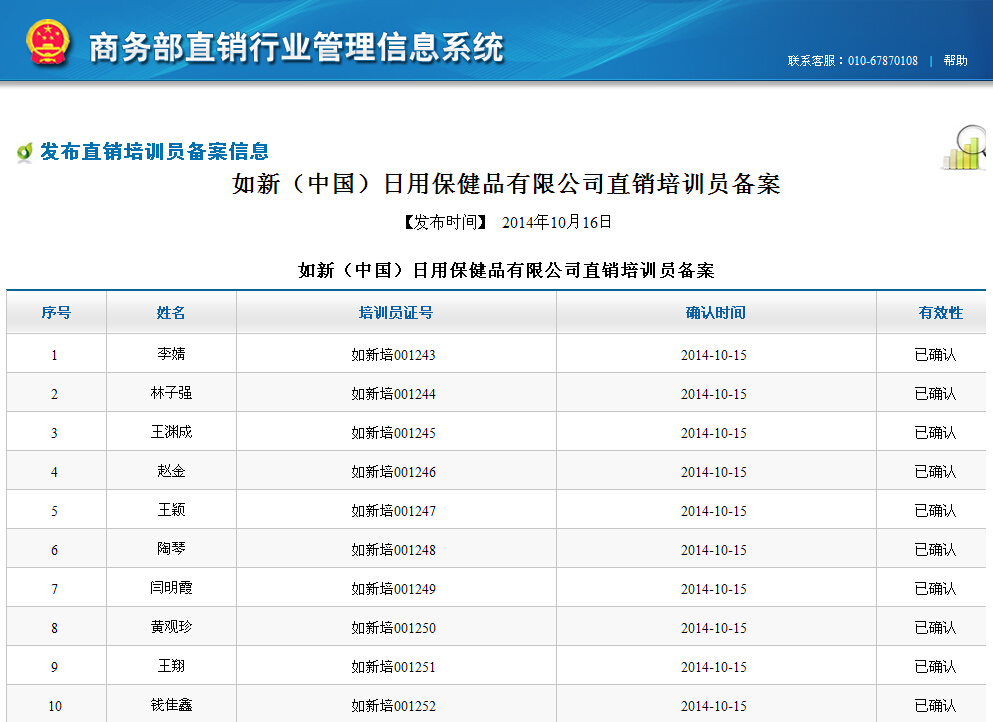Click the 商务部直销行业管理信息系统 site title
This screenshot has height=722, width=993.
[296, 48]
